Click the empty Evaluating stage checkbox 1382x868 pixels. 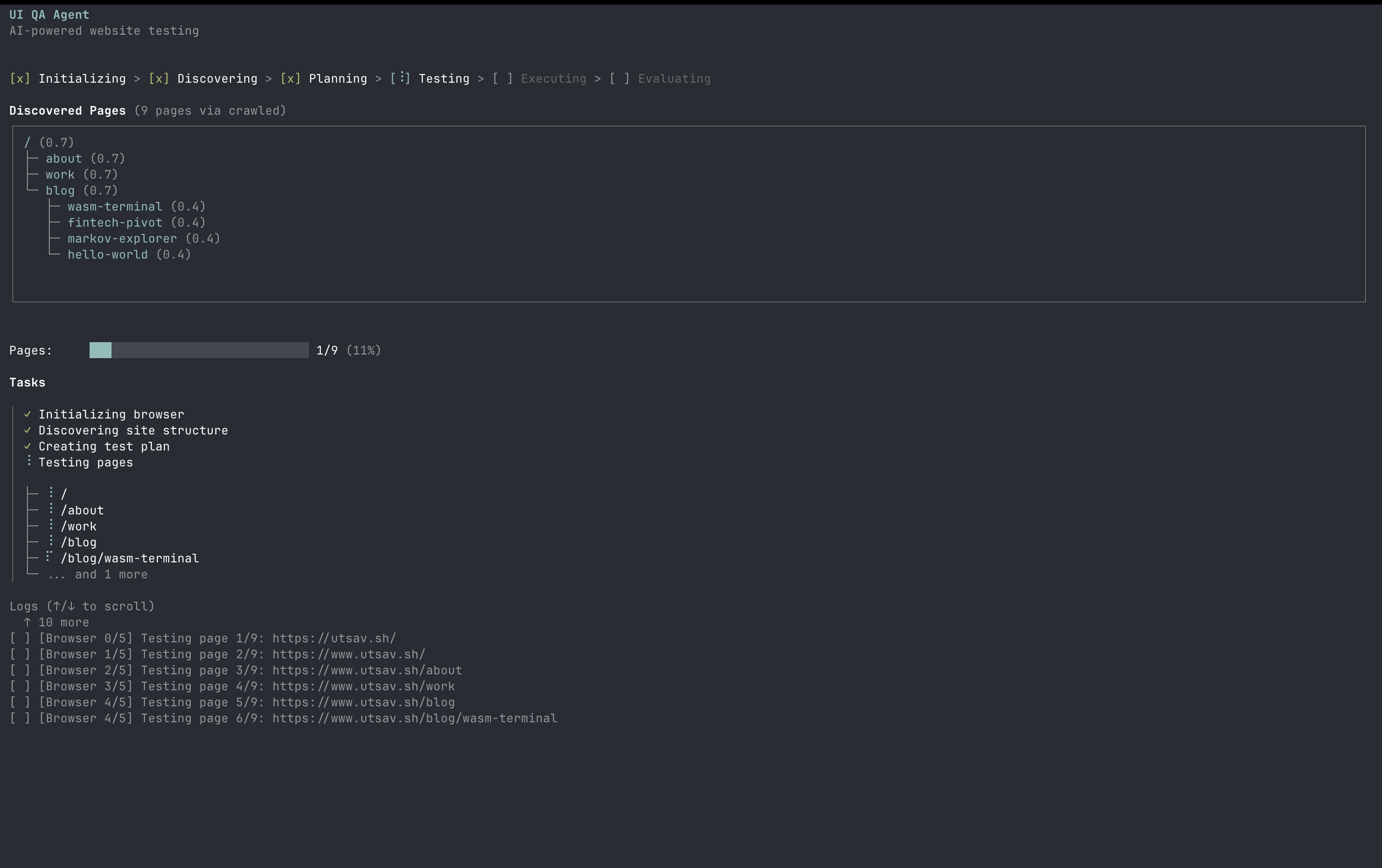click(x=619, y=79)
